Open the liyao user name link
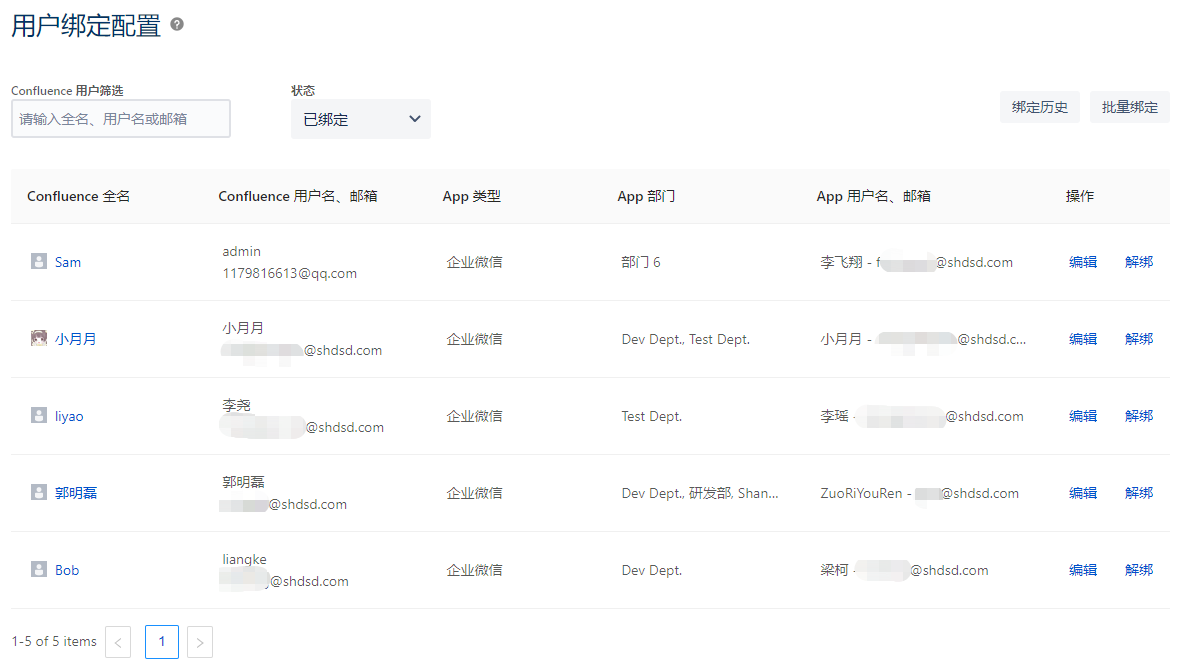Screen dimensions: 1181x672 (x=69, y=417)
